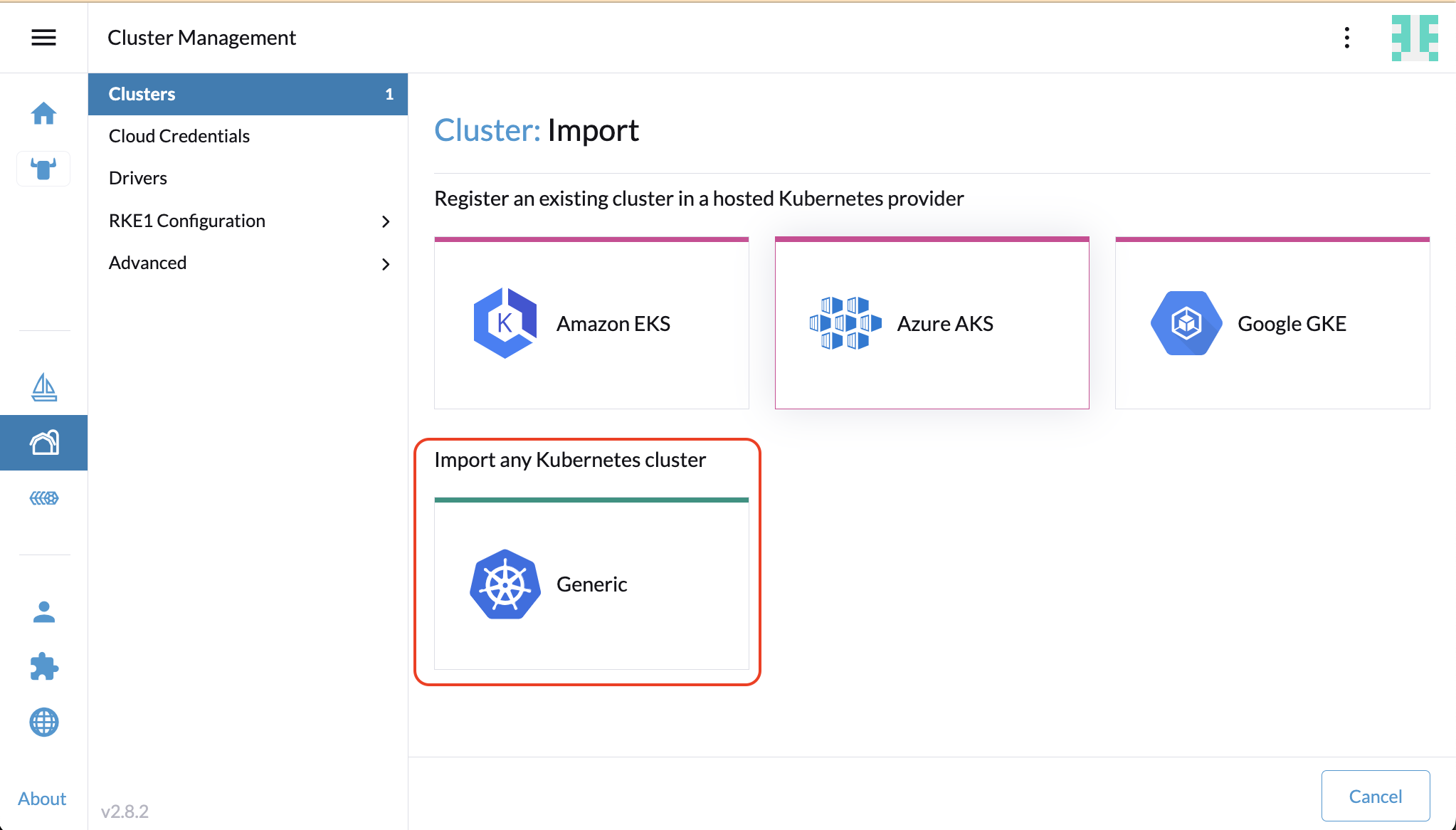Viewport: 1456px width, 830px height.
Task: Open the local cluster bull icon
Action: [43, 169]
